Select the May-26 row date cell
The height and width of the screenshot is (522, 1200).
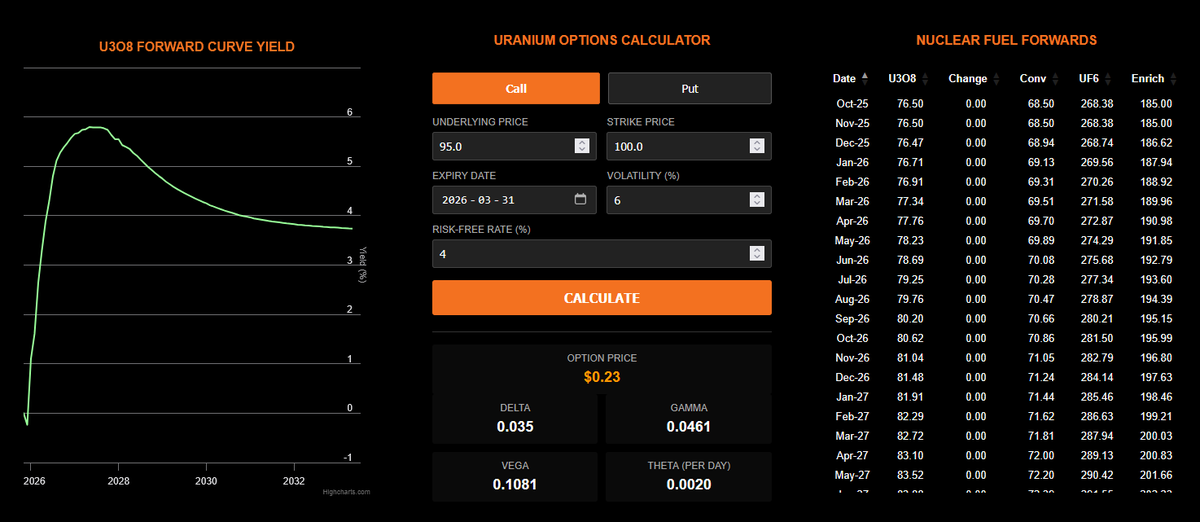850,241
